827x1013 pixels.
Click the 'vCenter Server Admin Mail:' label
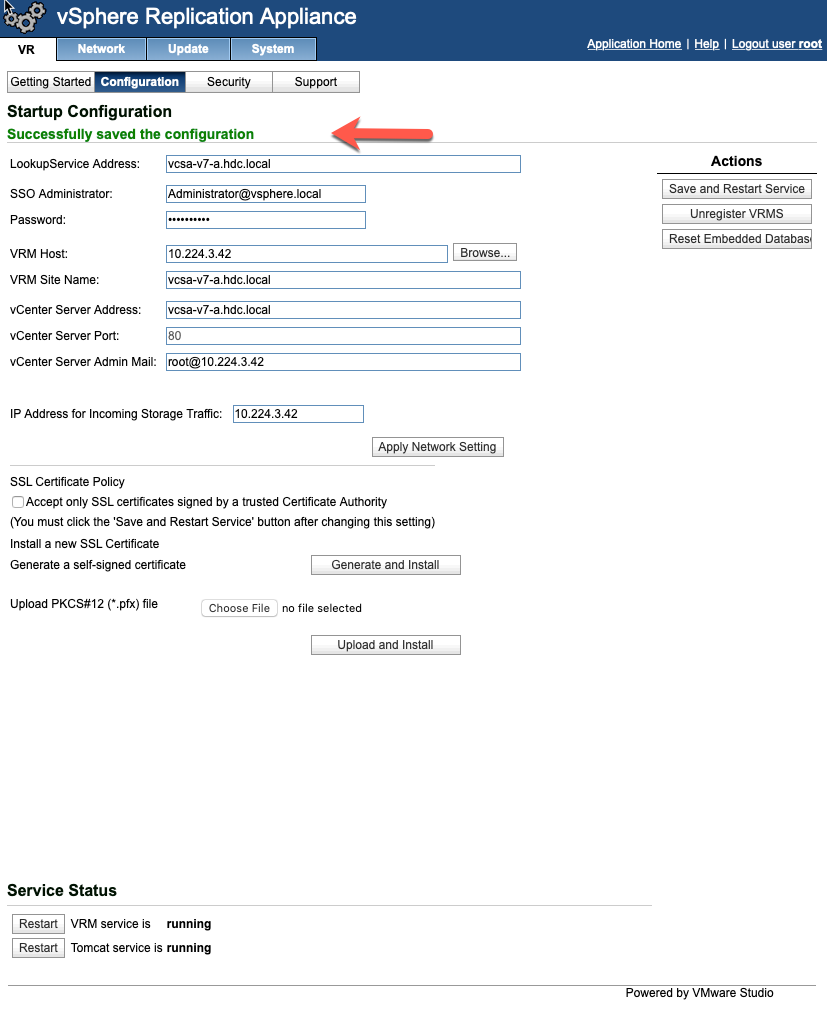(x=83, y=362)
